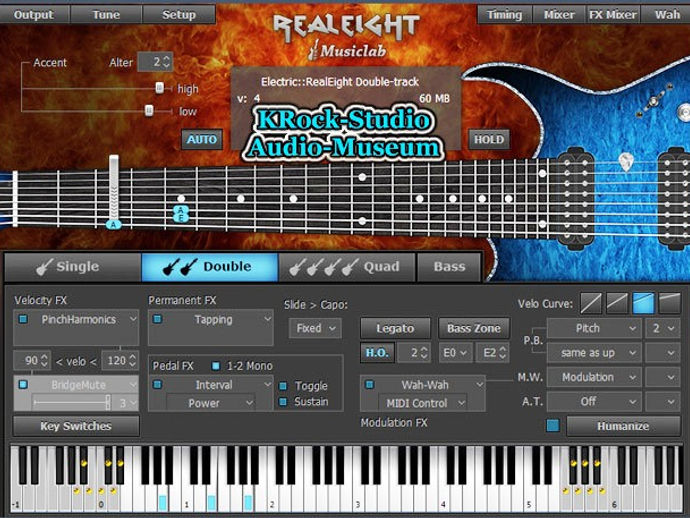690x518 pixels.
Task: Click the A E chord marker on fretboard
Action: click(x=181, y=214)
